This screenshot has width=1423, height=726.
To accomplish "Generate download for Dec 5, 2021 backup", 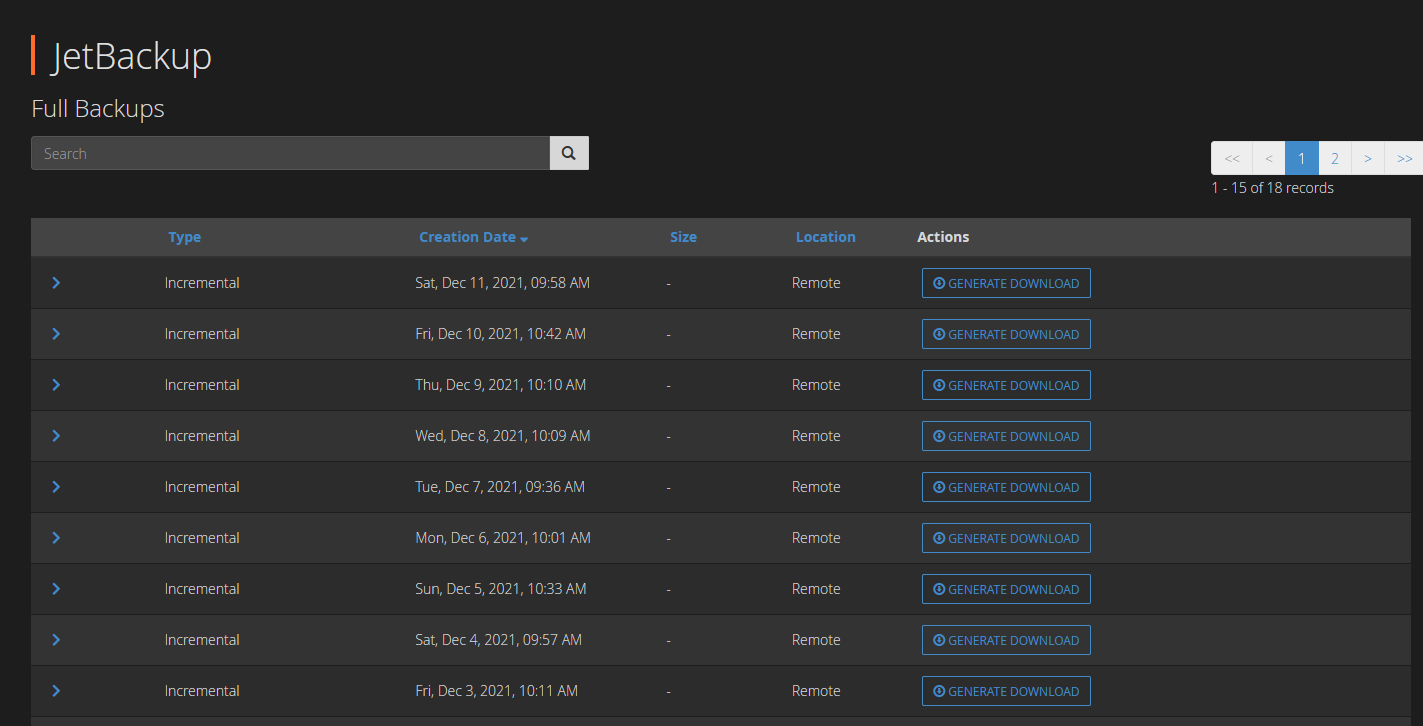I will tap(1006, 589).
